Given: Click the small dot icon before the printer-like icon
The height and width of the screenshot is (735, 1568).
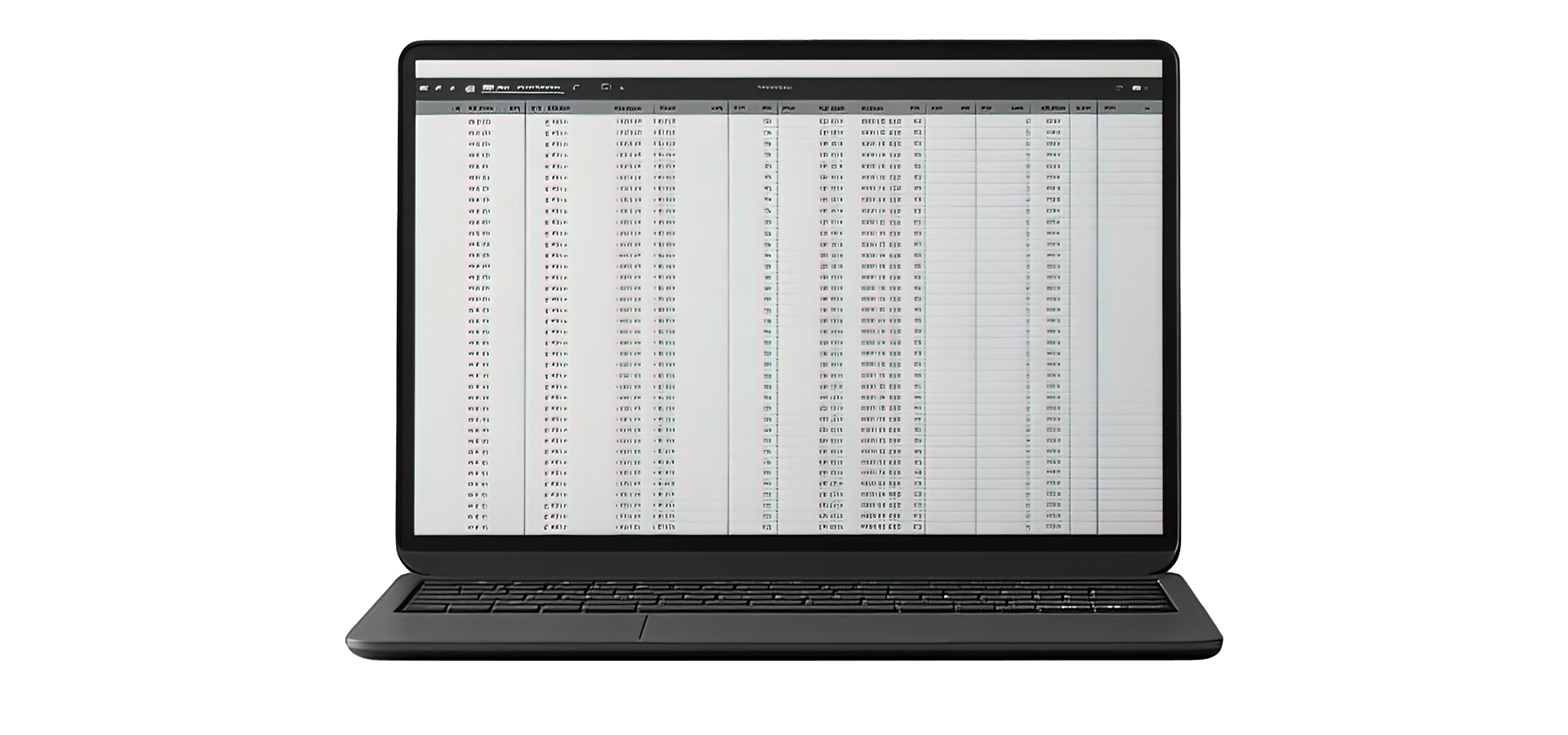Looking at the screenshot, I should [x=452, y=88].
